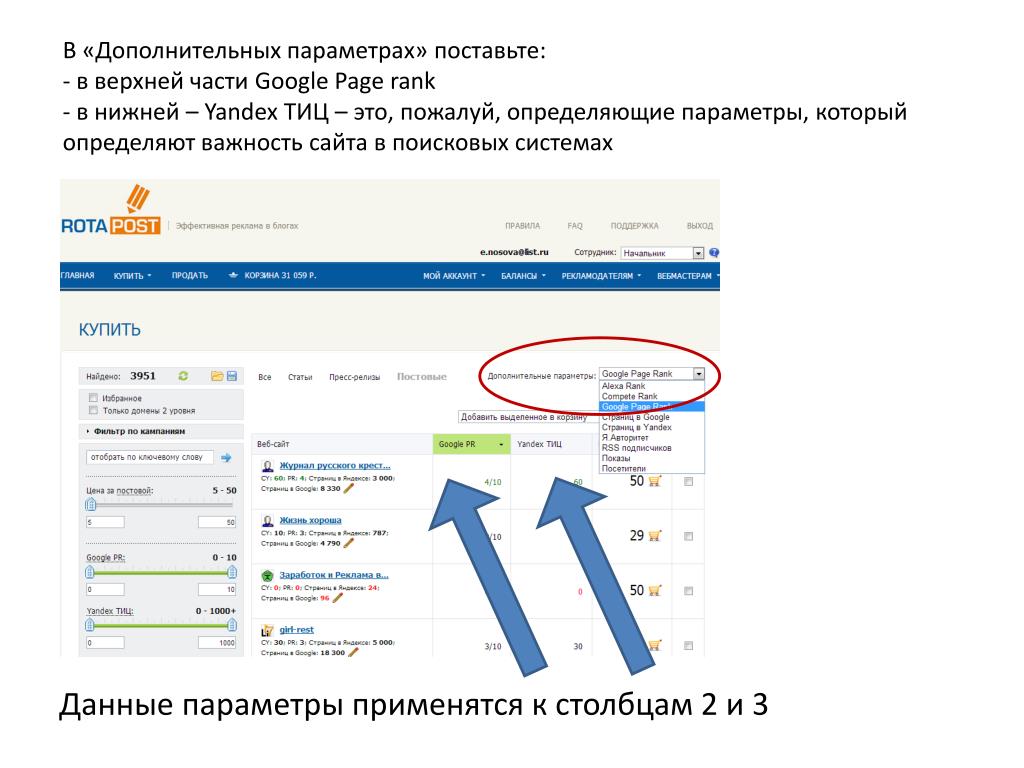This screenshot has width=1024, height=768.
Task: Click the maximum price field showing 50
Action: tap(217, 522)
